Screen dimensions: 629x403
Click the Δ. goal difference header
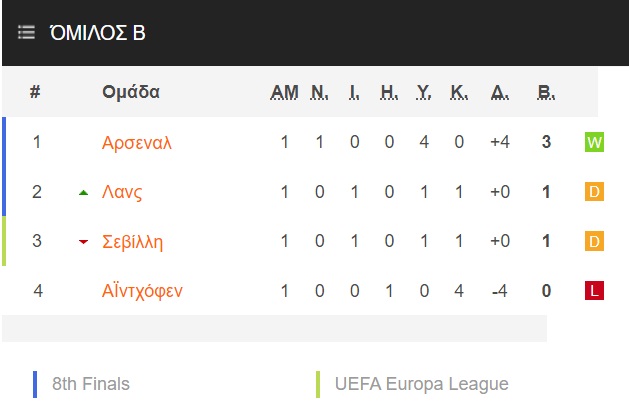click(x=500, y=93)
